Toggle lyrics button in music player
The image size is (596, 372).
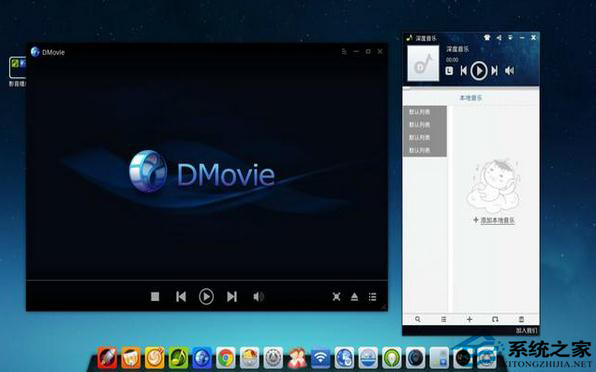(449, 71)
